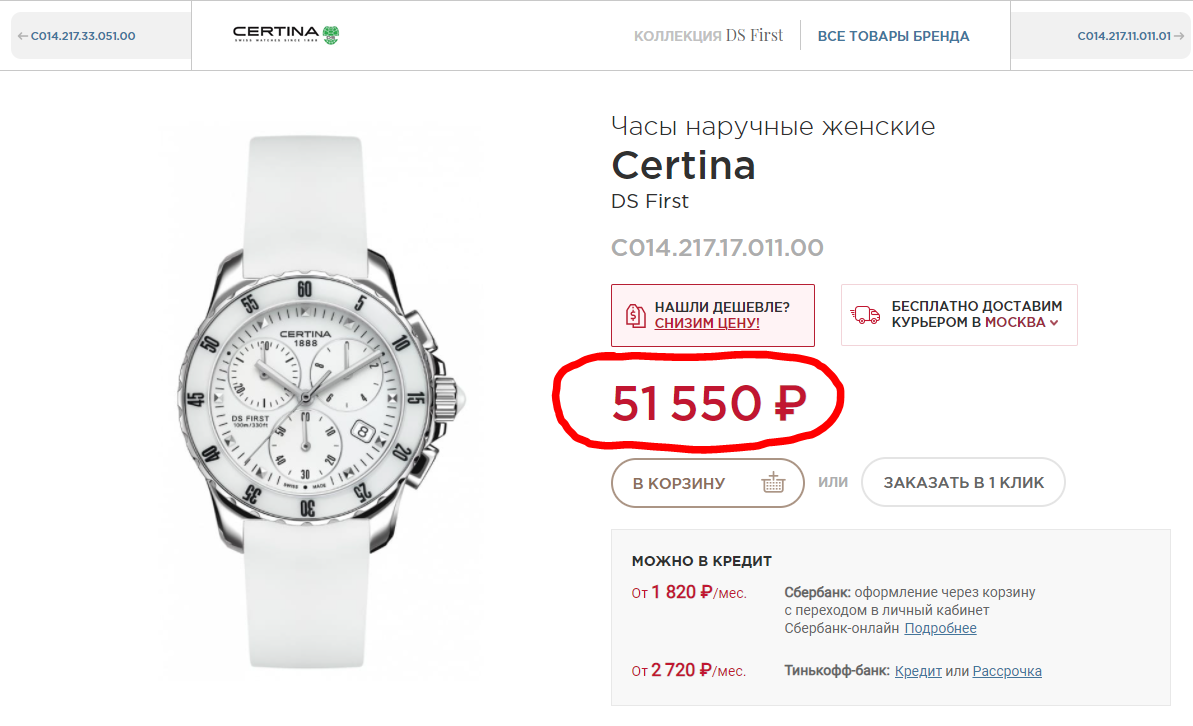Click the Certina product title heading
Screen dimensions: 1193x726
point(683,165)
